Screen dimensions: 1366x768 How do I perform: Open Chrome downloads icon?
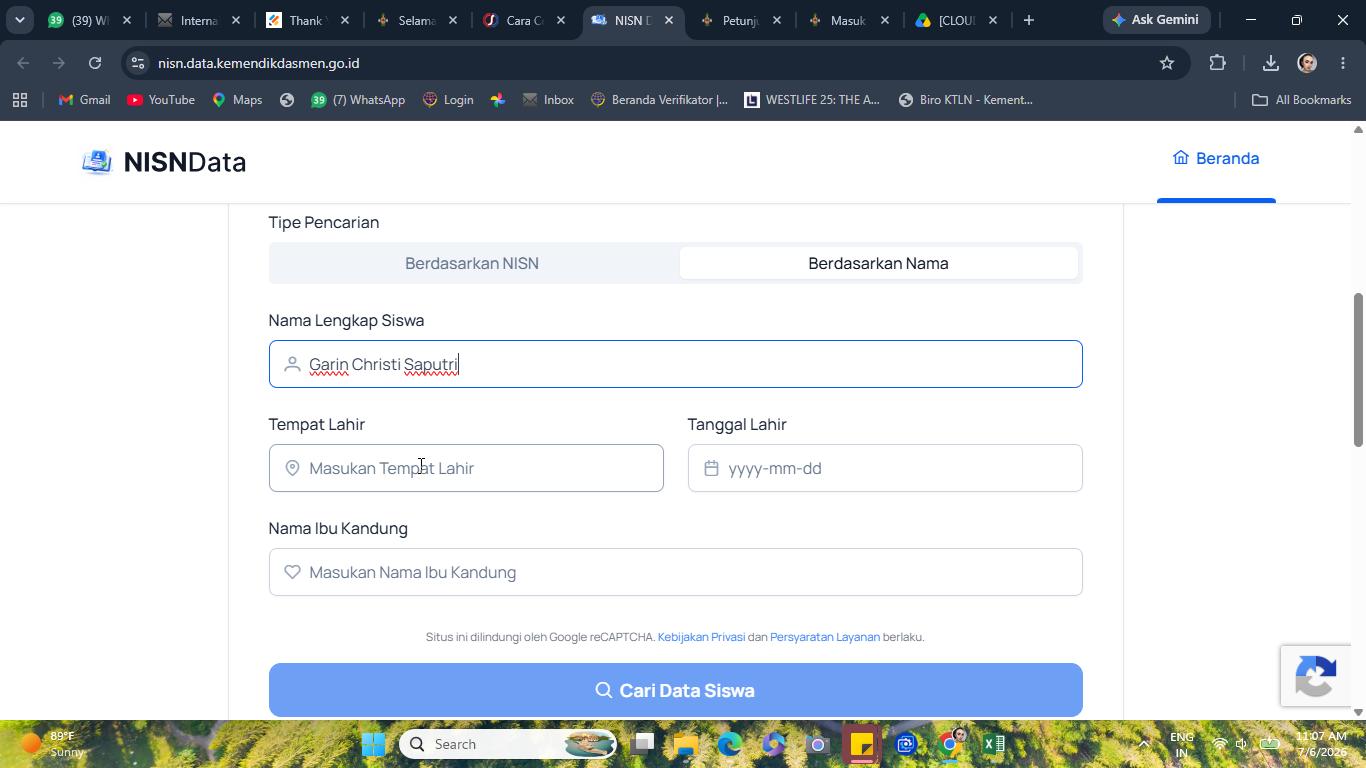[x=1270, y=63]
